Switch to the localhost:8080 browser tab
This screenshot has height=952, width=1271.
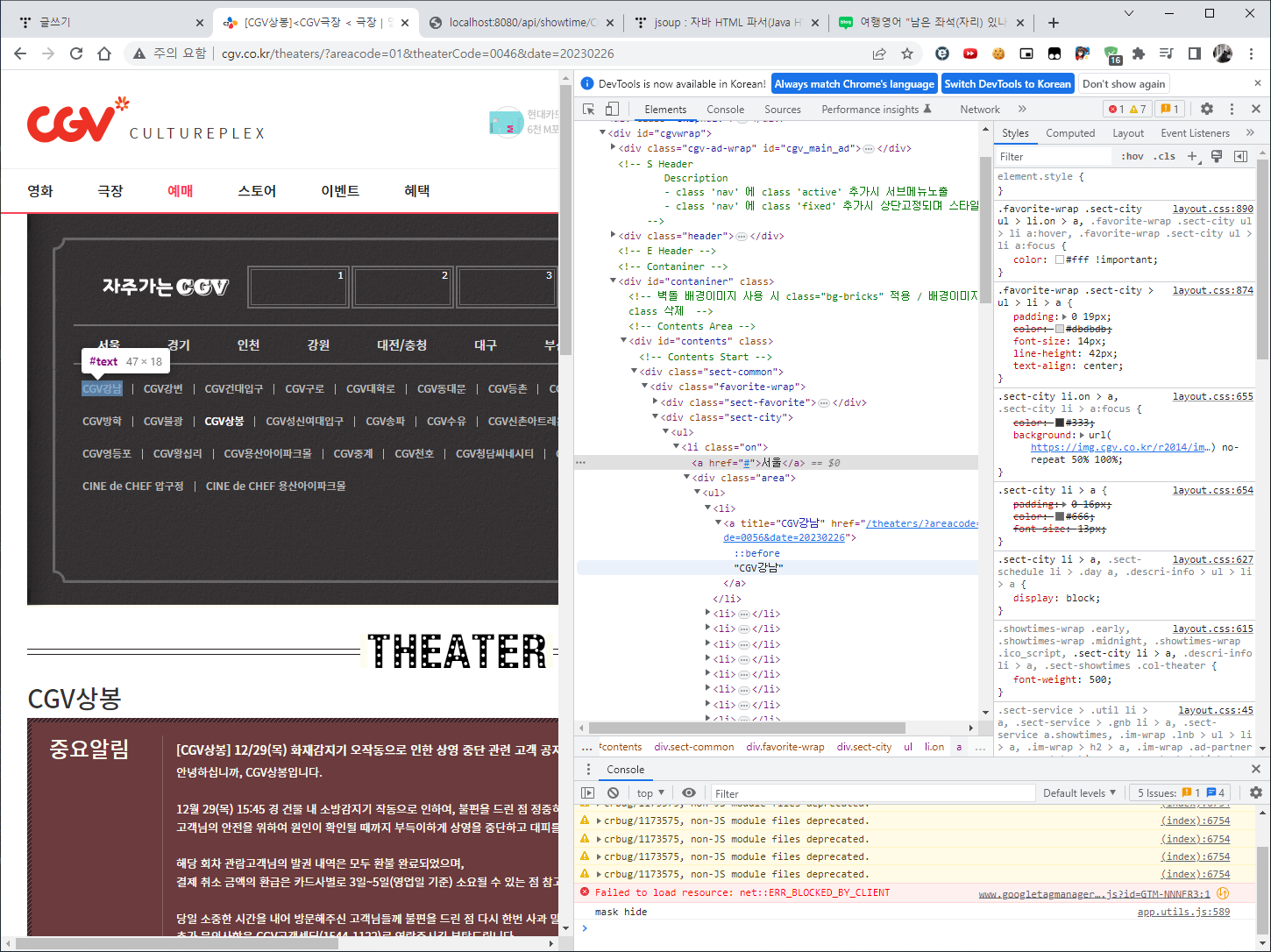[522, 23]
